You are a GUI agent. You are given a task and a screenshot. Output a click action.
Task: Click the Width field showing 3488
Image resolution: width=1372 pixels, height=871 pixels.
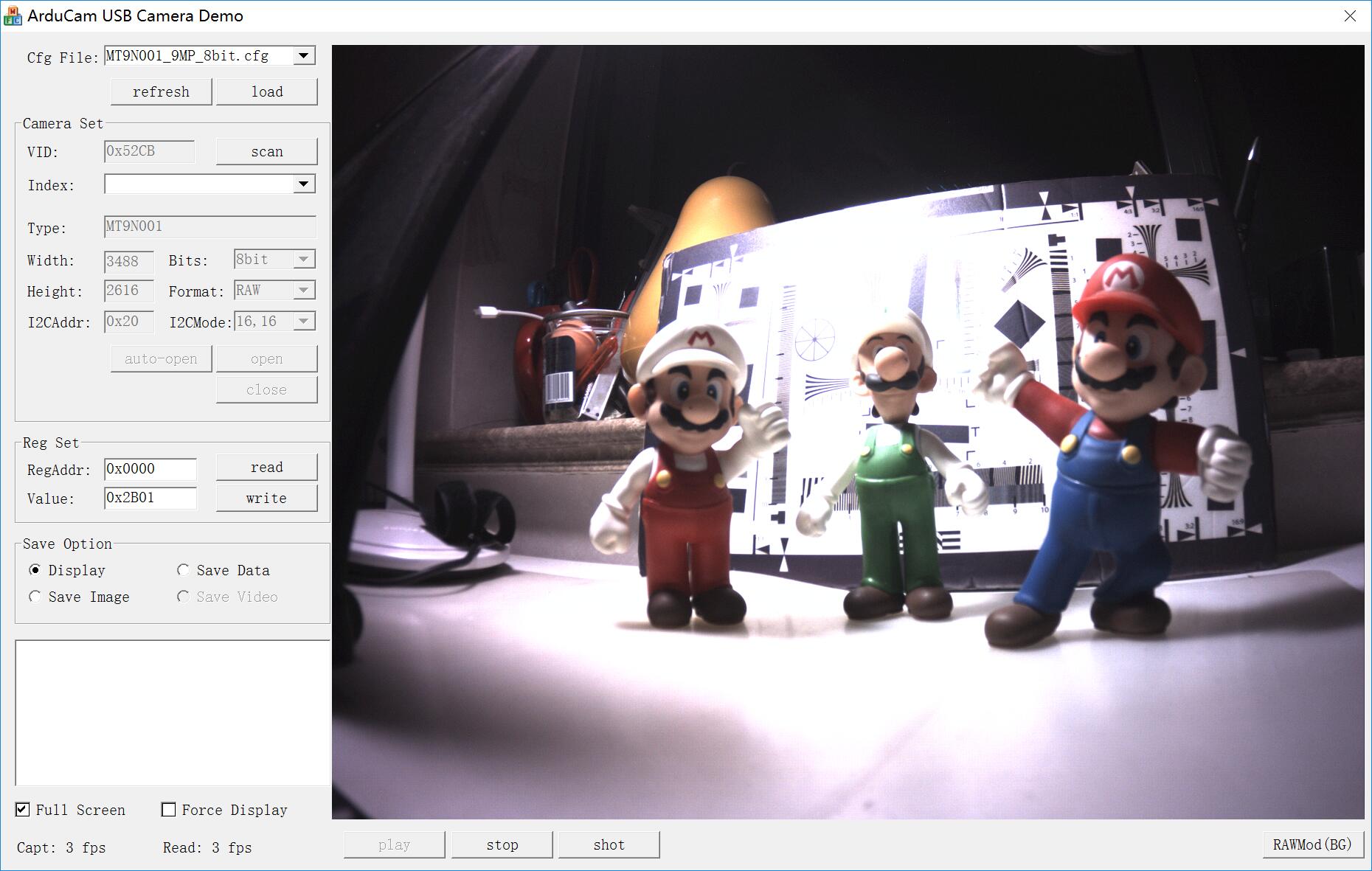pos(129,261)
